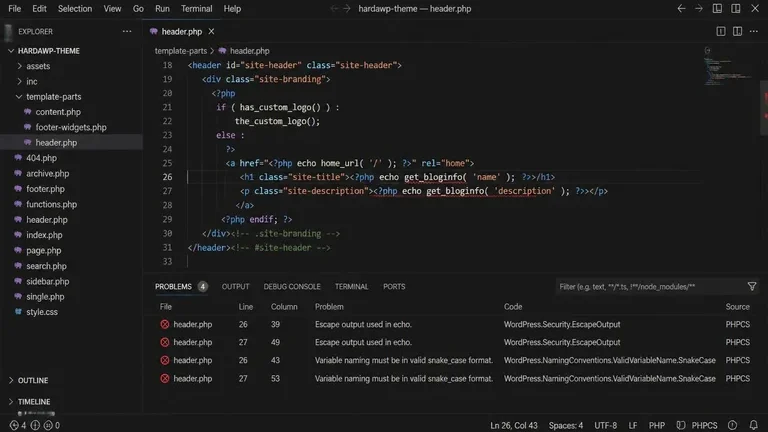Open page.php file
This screenshot has height=432, width=768.
point(44,250)
